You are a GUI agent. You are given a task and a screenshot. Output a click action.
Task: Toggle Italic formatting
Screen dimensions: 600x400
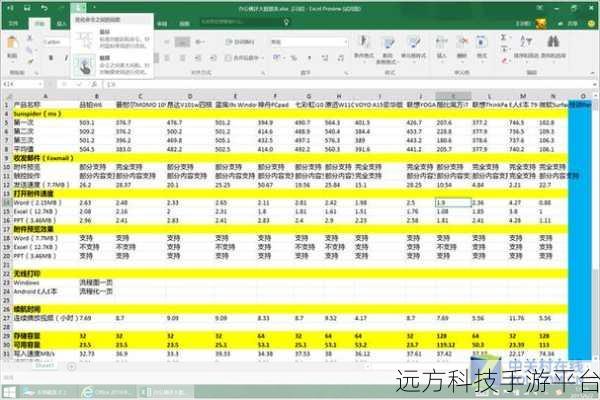click(66, 58)
